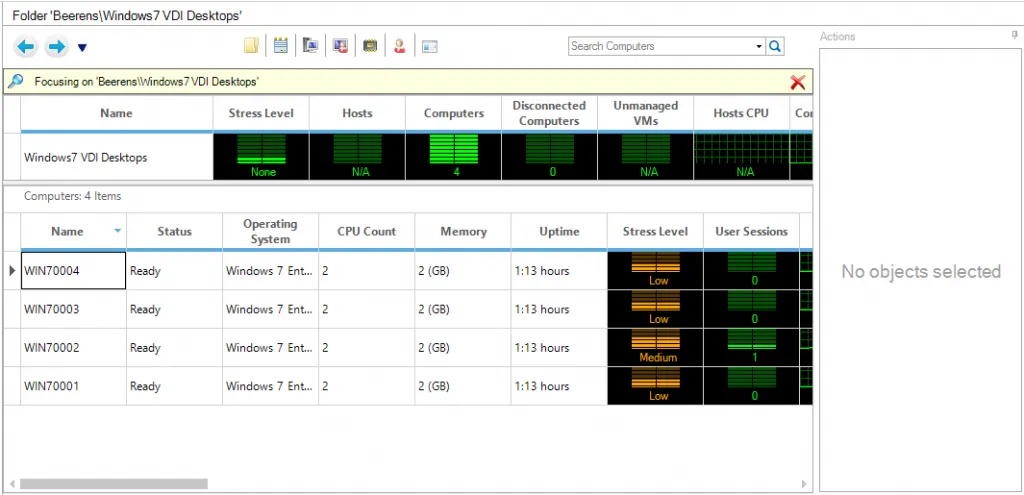
Task: Sort computers by Uptime column
Action: 559,232
